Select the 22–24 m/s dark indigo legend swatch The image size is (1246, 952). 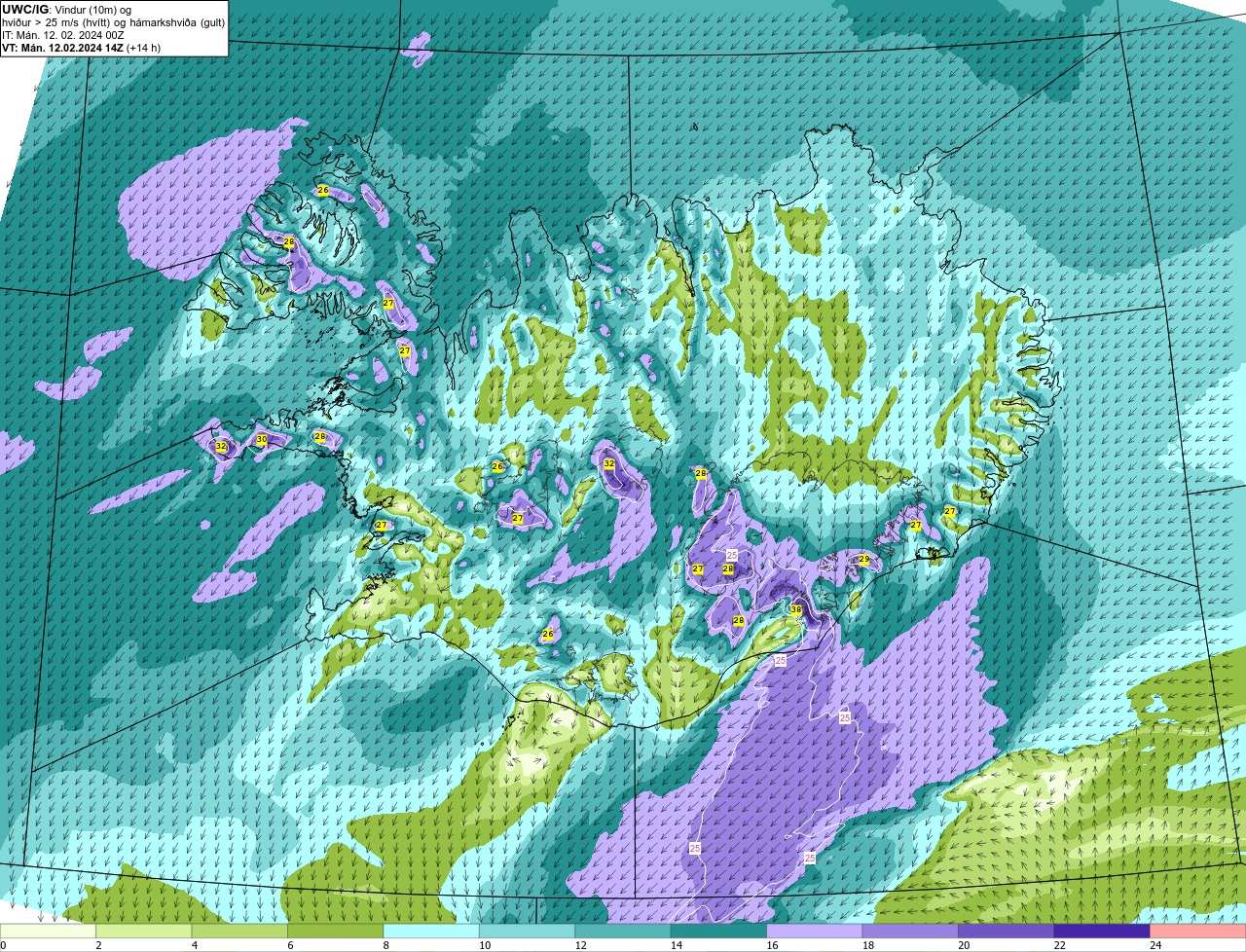tap(1102, 931)
